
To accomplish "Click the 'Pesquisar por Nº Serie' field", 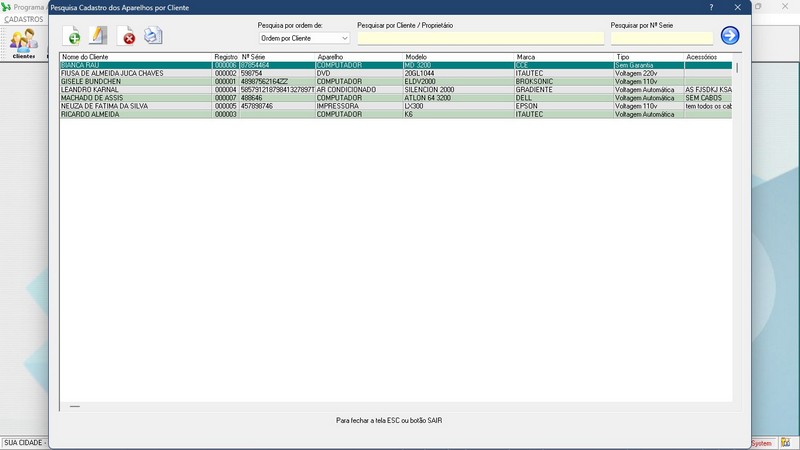I will (x=661, y=38).
